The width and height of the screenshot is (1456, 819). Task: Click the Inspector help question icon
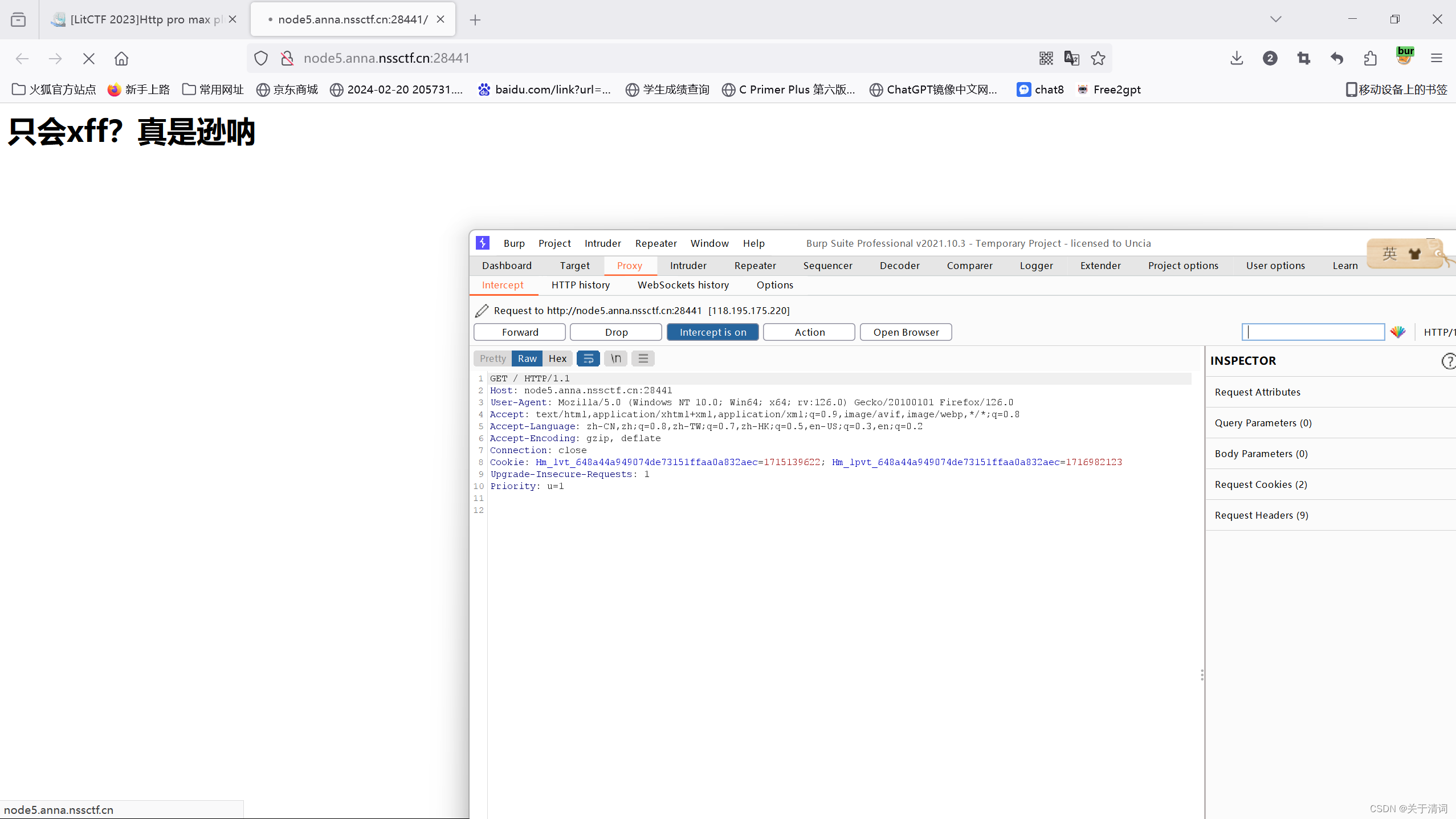click(1448, 361)
